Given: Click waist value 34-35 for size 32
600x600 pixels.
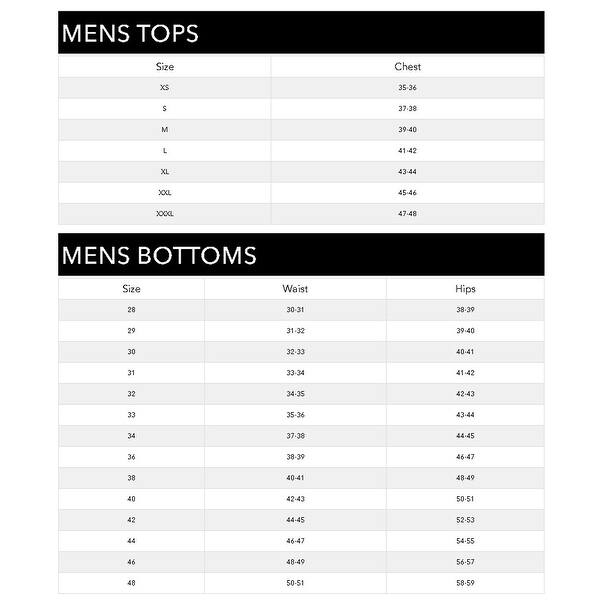Looking at the screenshot, I should pos(295,394).
